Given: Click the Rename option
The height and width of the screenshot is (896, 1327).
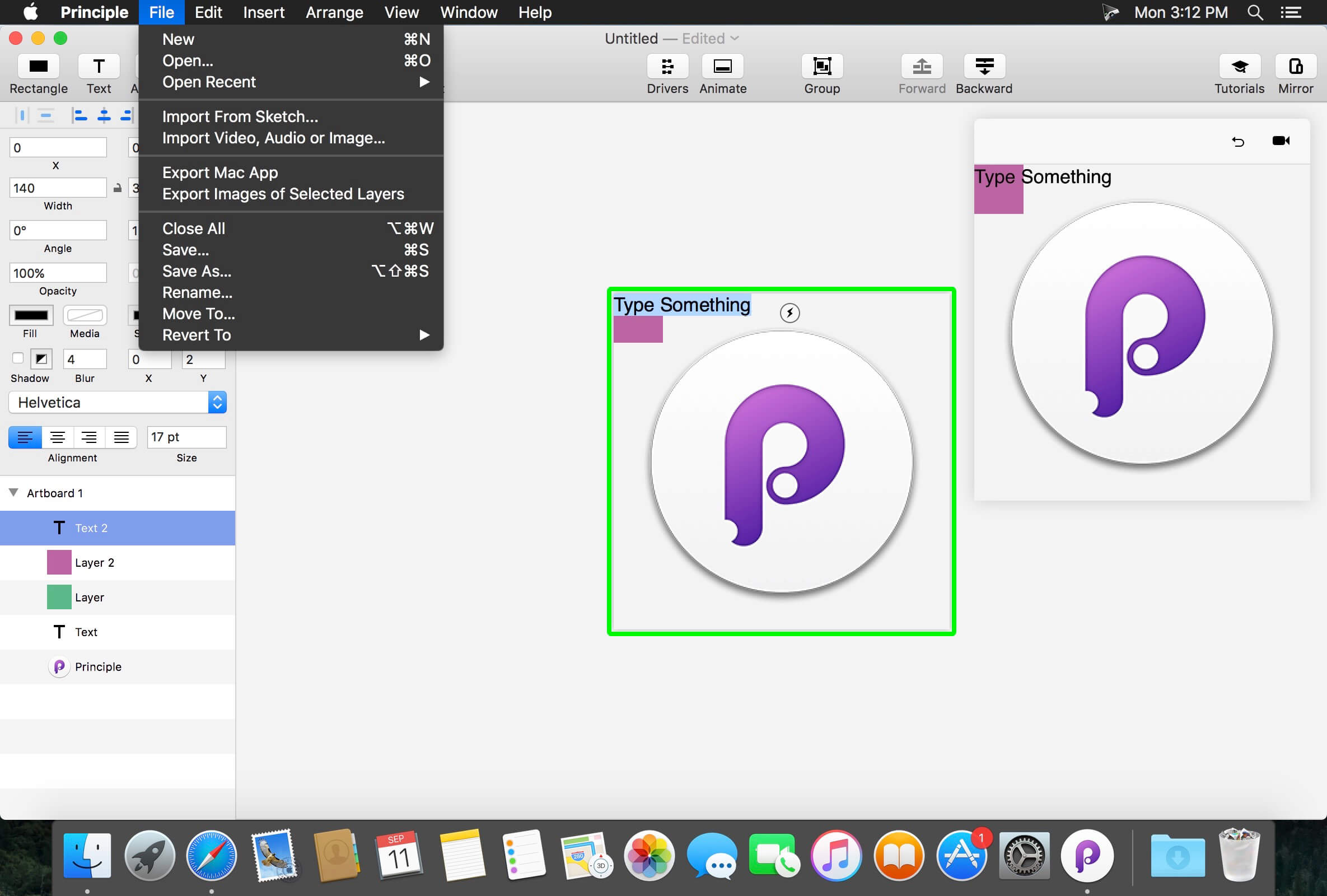Looking at the screenshot, I should (x=197, y=292).
